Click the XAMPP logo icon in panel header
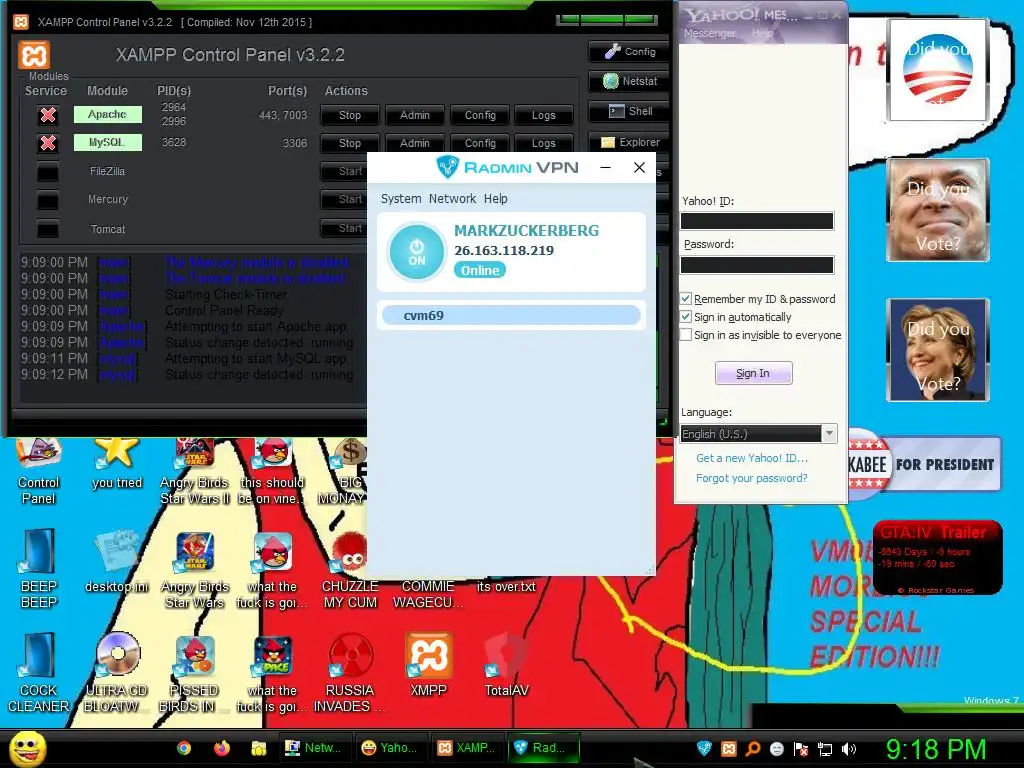The image size is (1024, 768). pos(34,55)
